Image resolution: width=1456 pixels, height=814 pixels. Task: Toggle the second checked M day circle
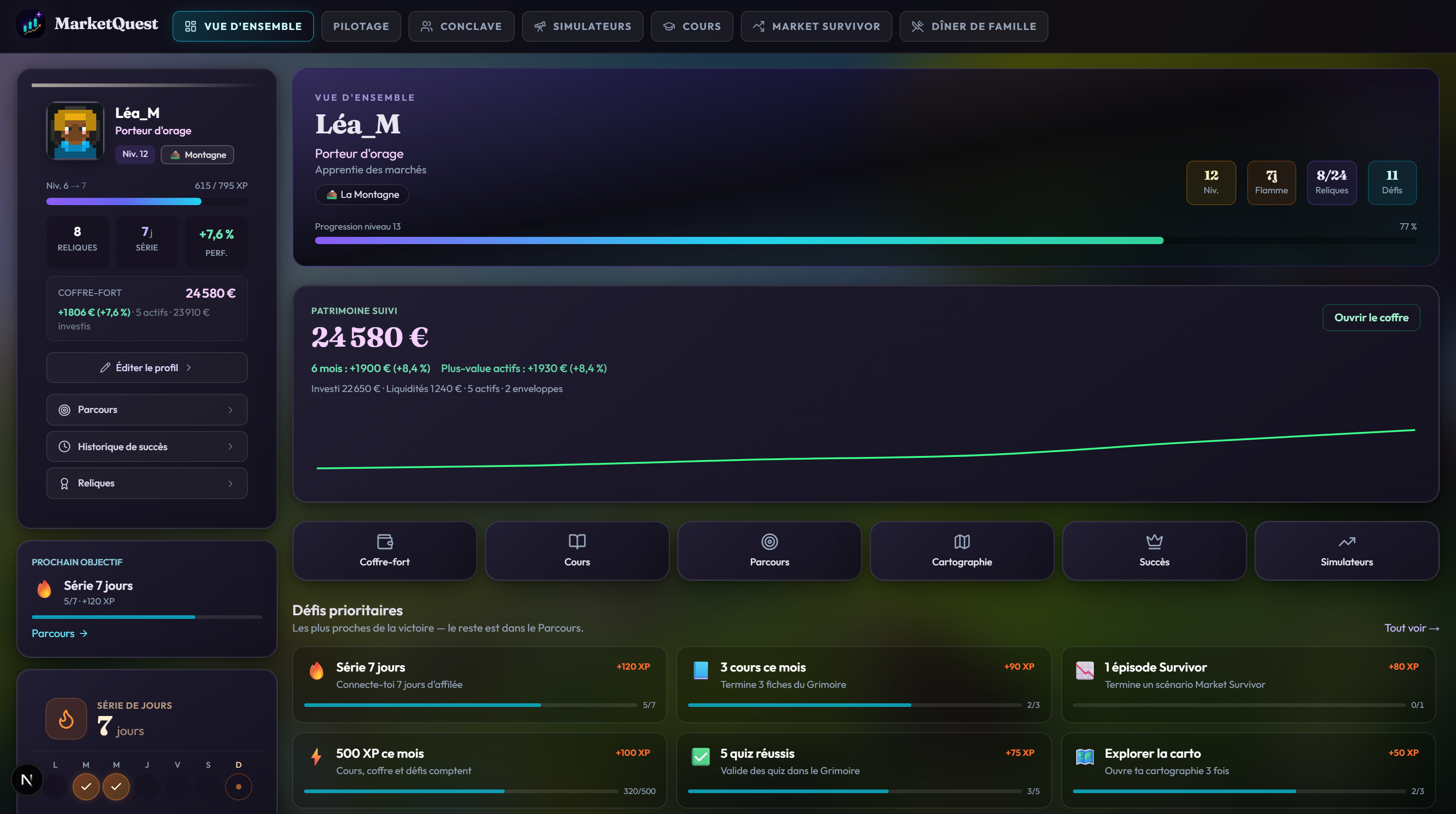pyautogui.click(x=116, y=786)
